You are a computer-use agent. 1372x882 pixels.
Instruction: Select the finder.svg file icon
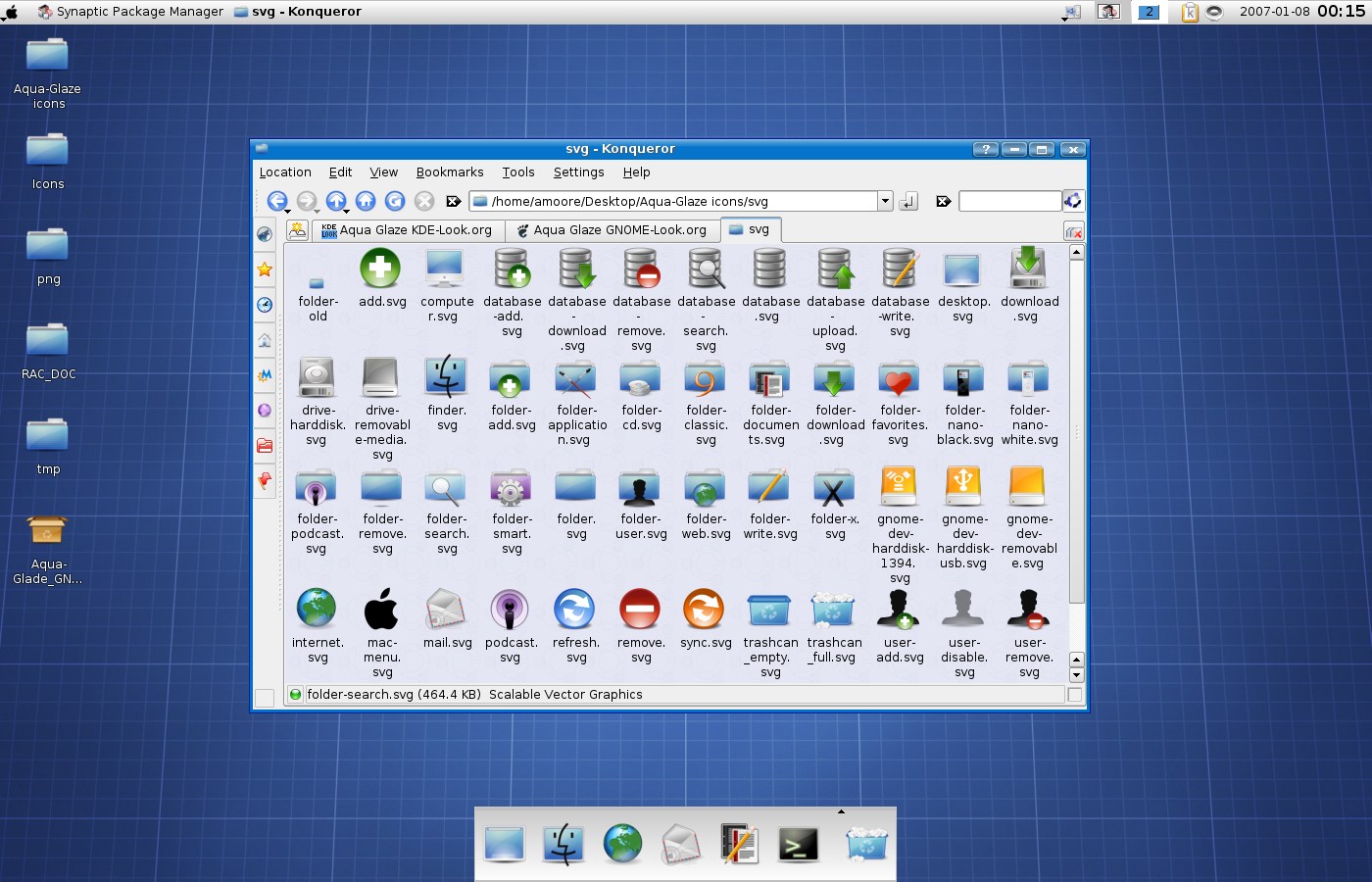click(x=446, y=376)
